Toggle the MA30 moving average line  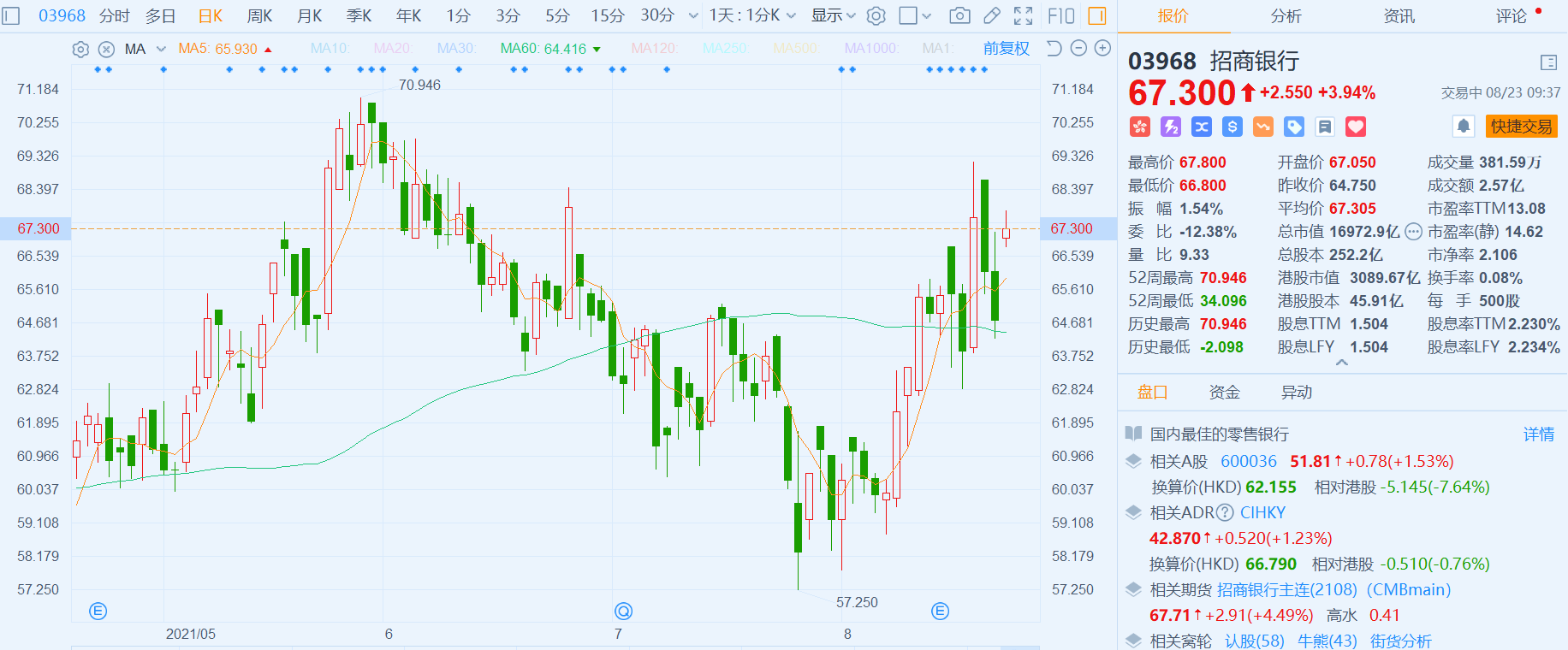[456, 49]
